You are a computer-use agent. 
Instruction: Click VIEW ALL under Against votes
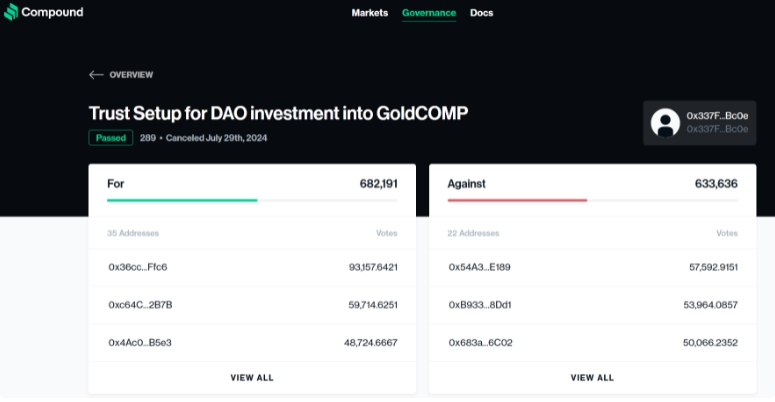pos(592,378)
